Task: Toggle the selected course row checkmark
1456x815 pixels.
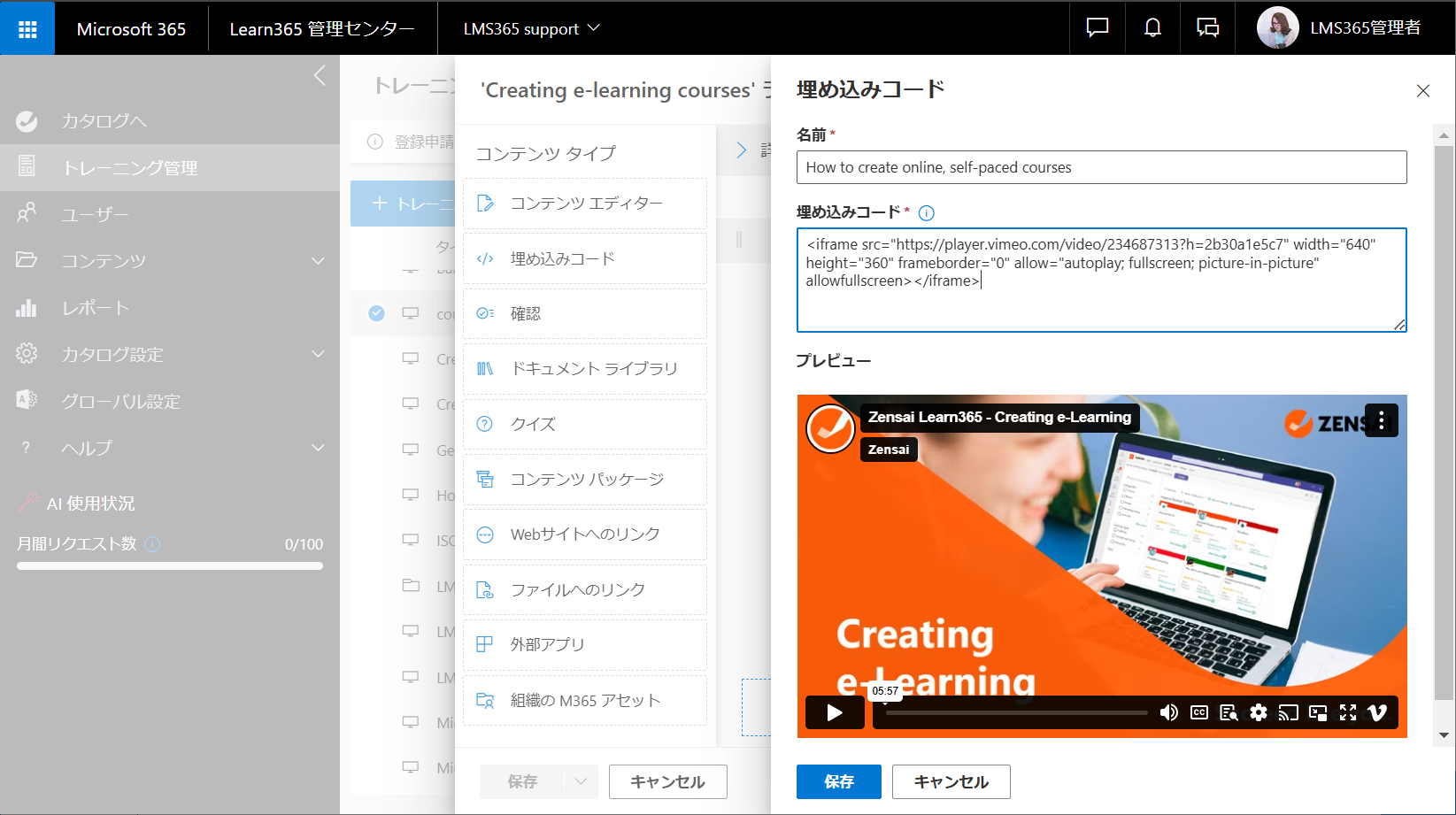Action: pos(376,313)
